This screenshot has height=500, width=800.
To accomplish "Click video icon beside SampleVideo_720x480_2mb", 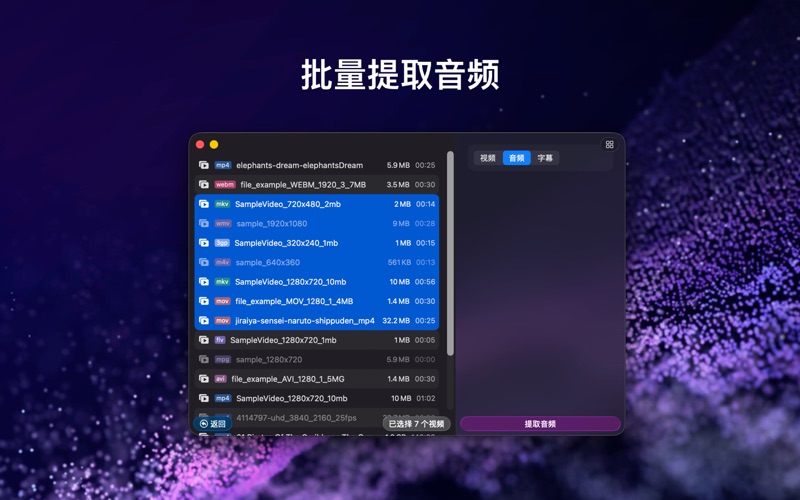I will (x=204, y=204).
